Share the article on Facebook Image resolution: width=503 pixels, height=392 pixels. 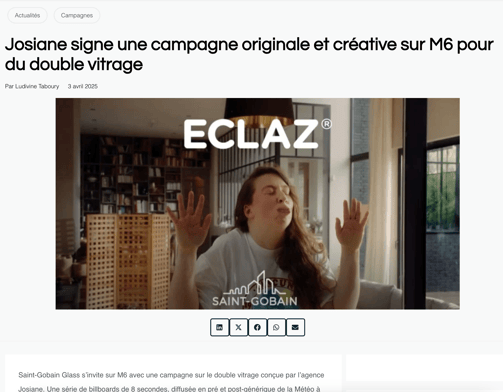(257, 327)
